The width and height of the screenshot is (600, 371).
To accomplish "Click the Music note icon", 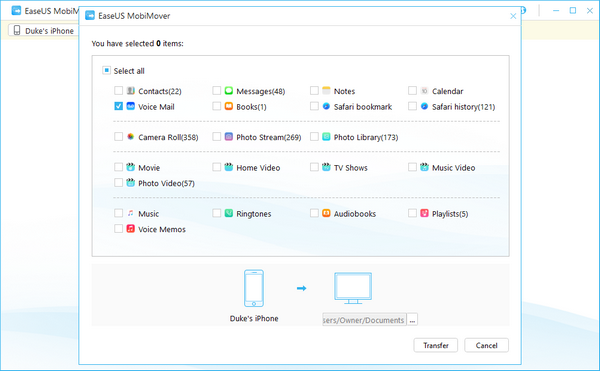I will (130, 213).
